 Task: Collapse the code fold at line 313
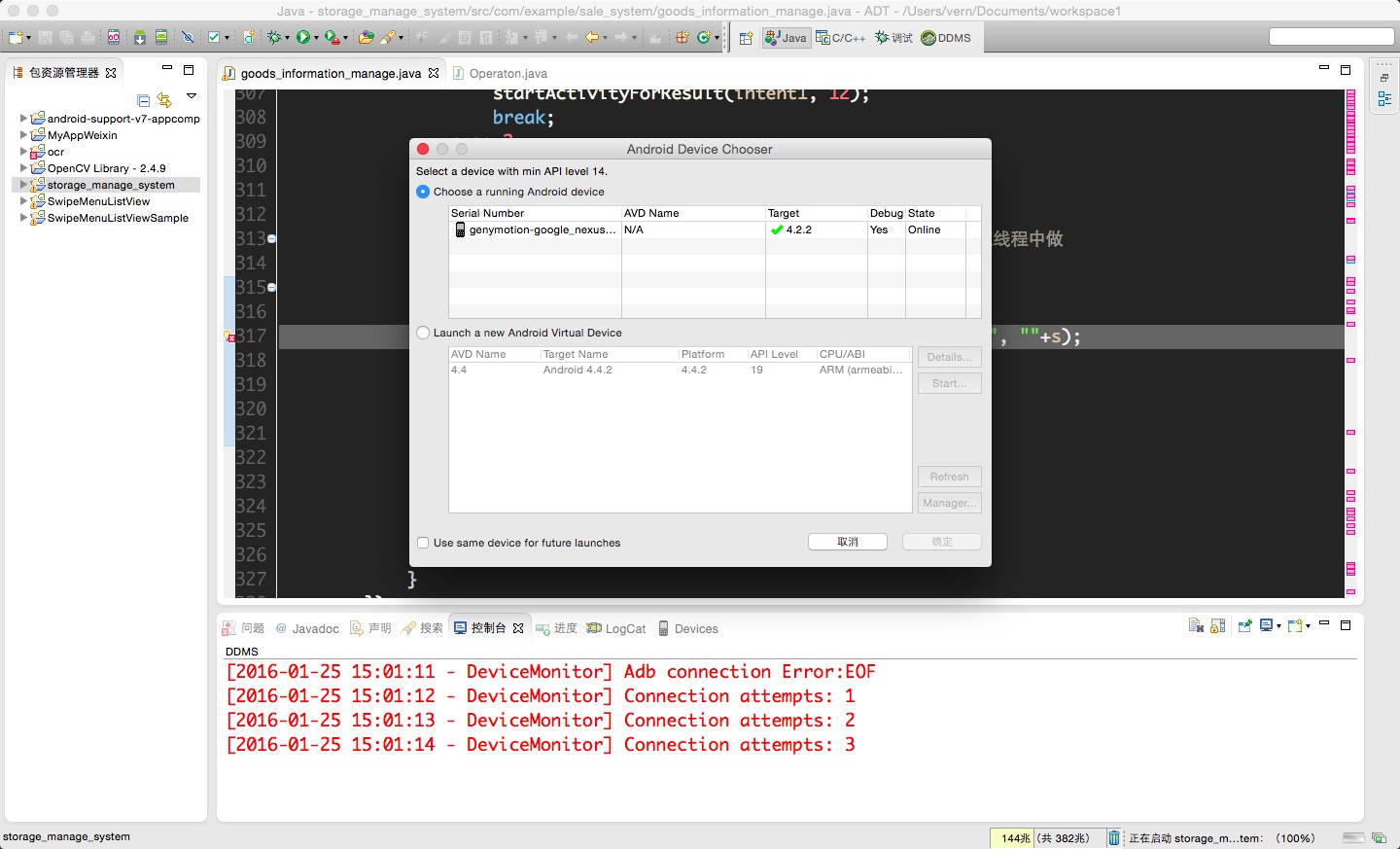pyautogui.click(x=271, y=238)
